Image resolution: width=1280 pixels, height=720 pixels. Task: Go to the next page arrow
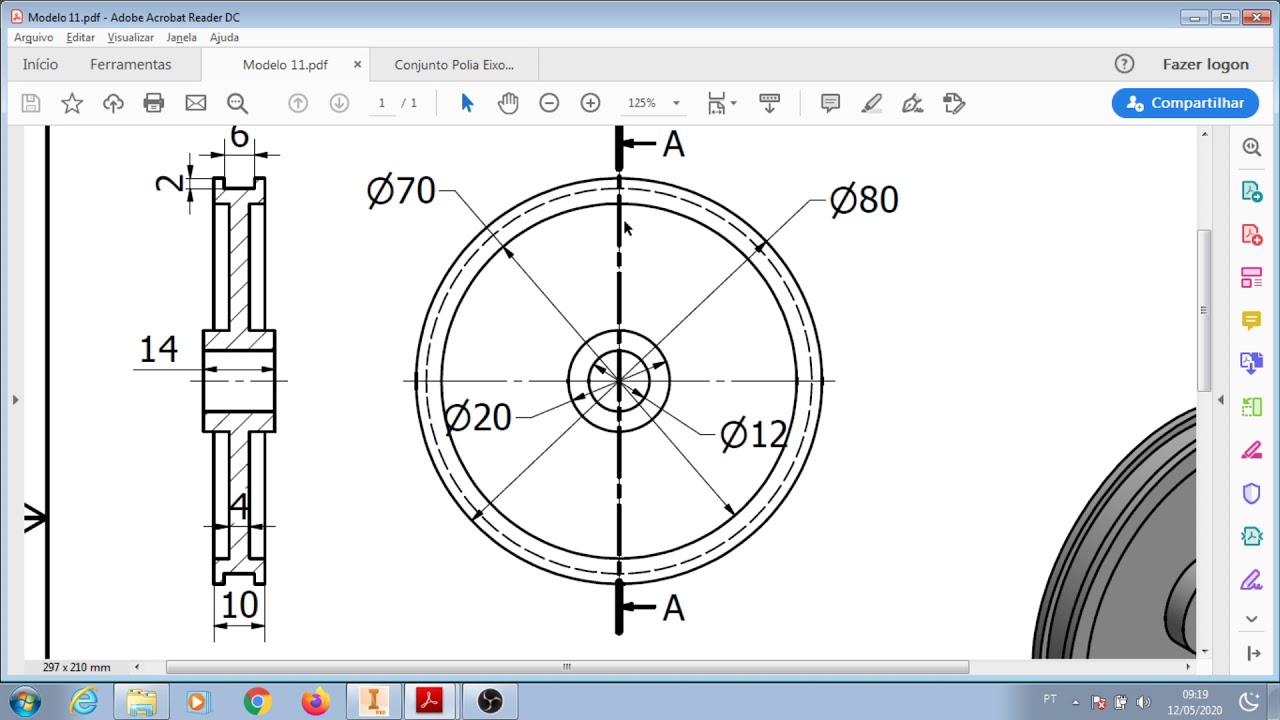pyautogui.click(x=339, y=103)
